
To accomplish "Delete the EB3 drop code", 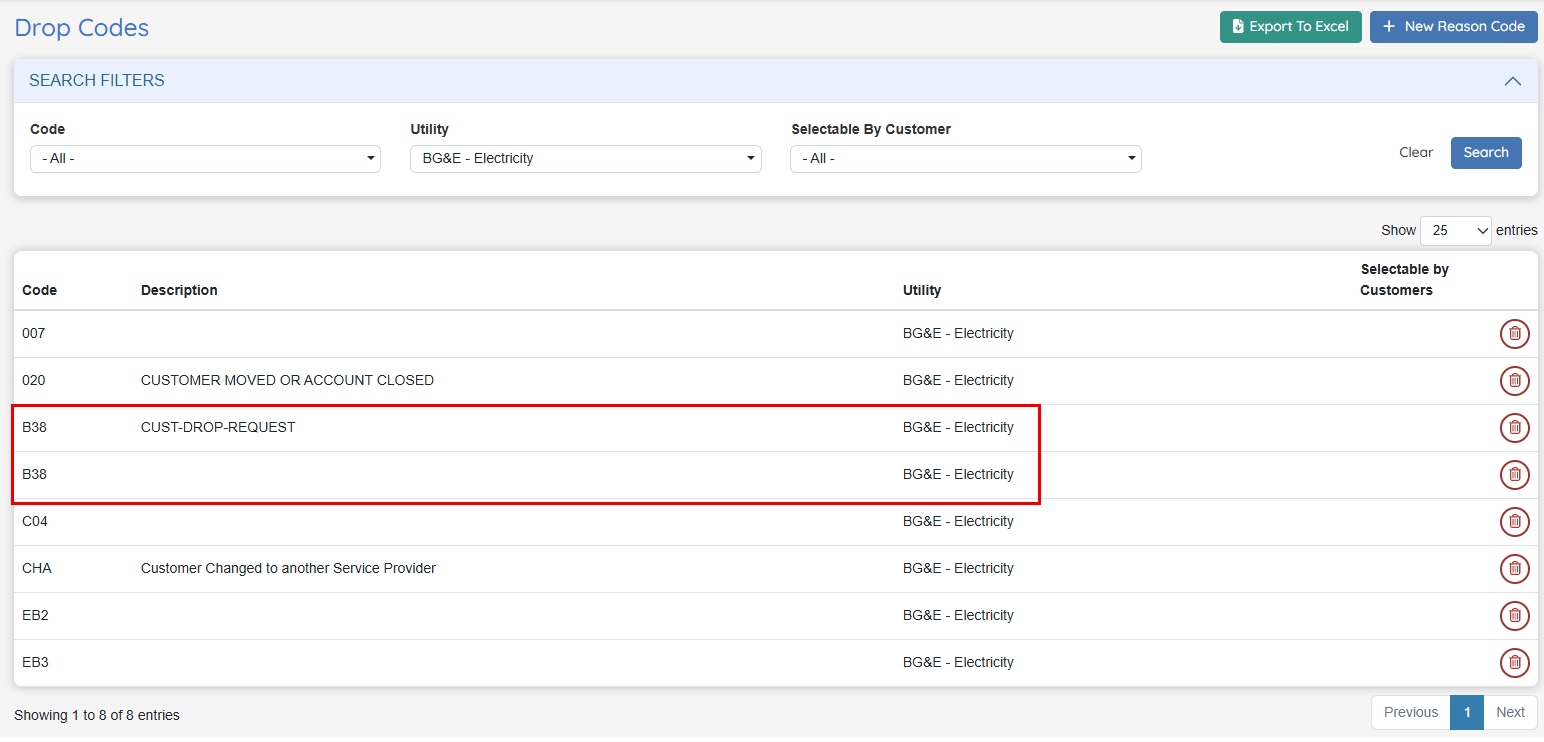I will (x=1514, y=663).
